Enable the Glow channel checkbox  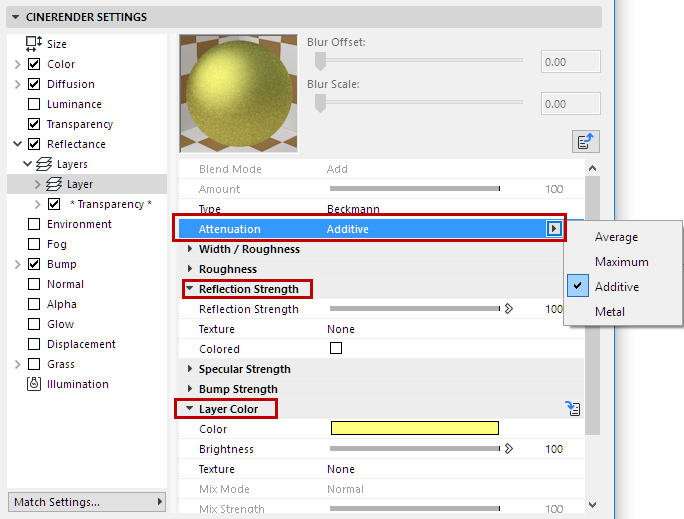pyautogui.click(x=34, y=324)
